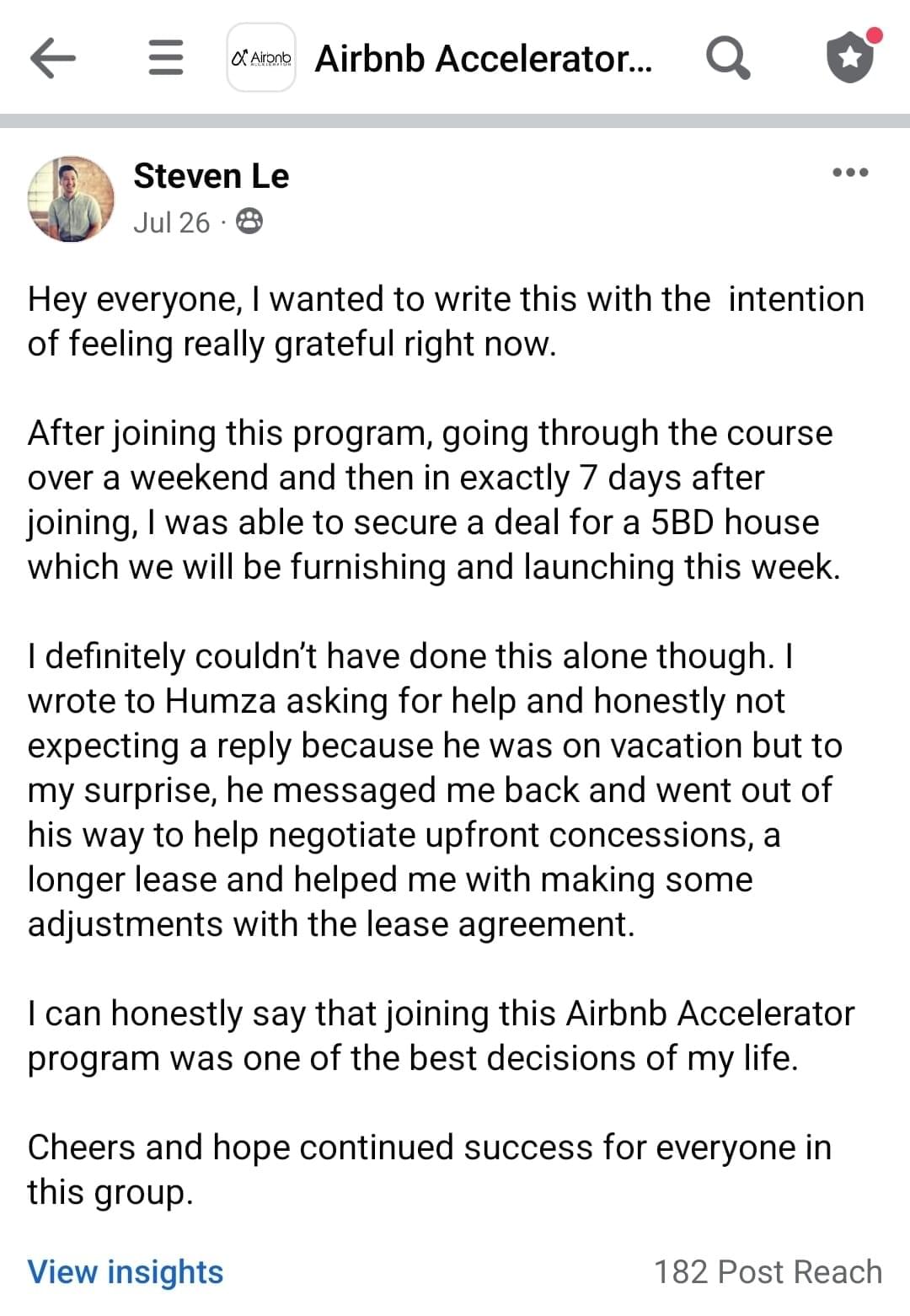This screenshot has width=910, height=1316.
Task: Open the Airbnb Accelerator group title
Action: (483, 59)
